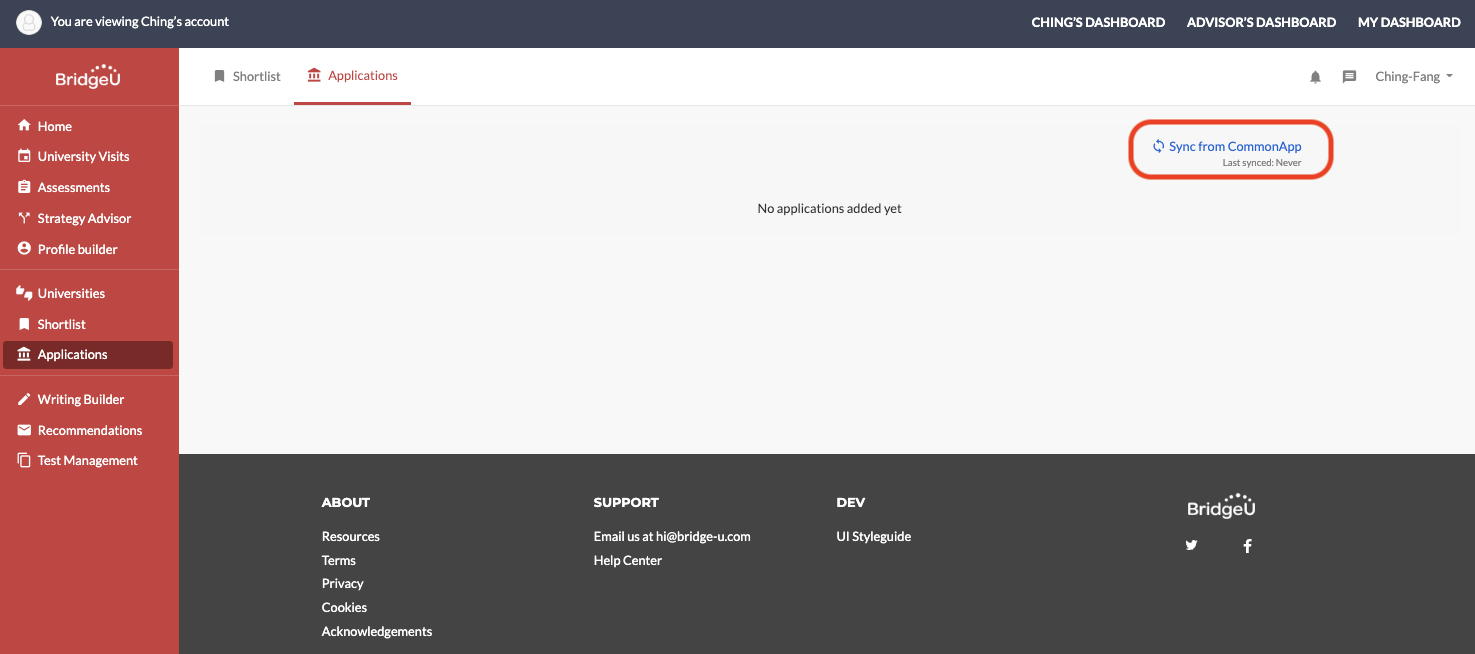1475x654 pixels.
Task: Open Test Management in the sidebar
Action: 88,460
